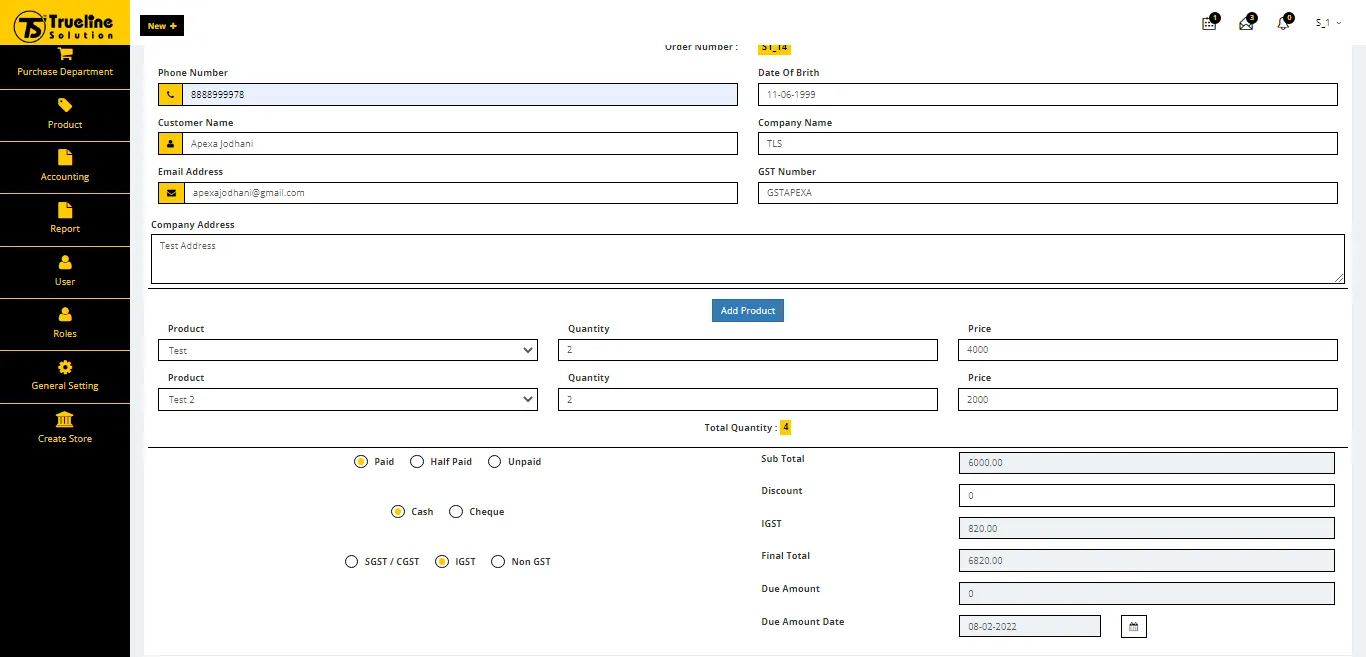Open the Due Amount Date calendar picker
1366x657 pixels.
click(x=1134, y=626)
